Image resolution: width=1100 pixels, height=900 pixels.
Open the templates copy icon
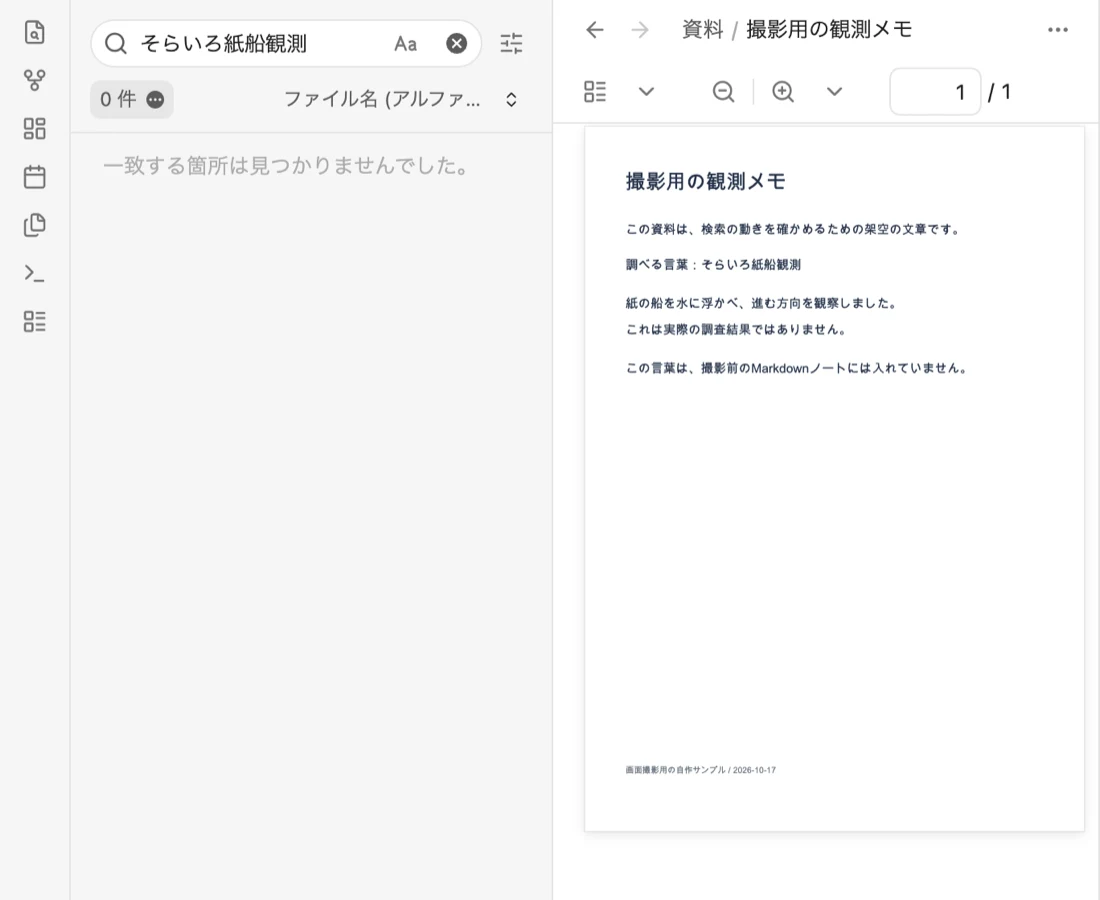(x=34, y=224)
